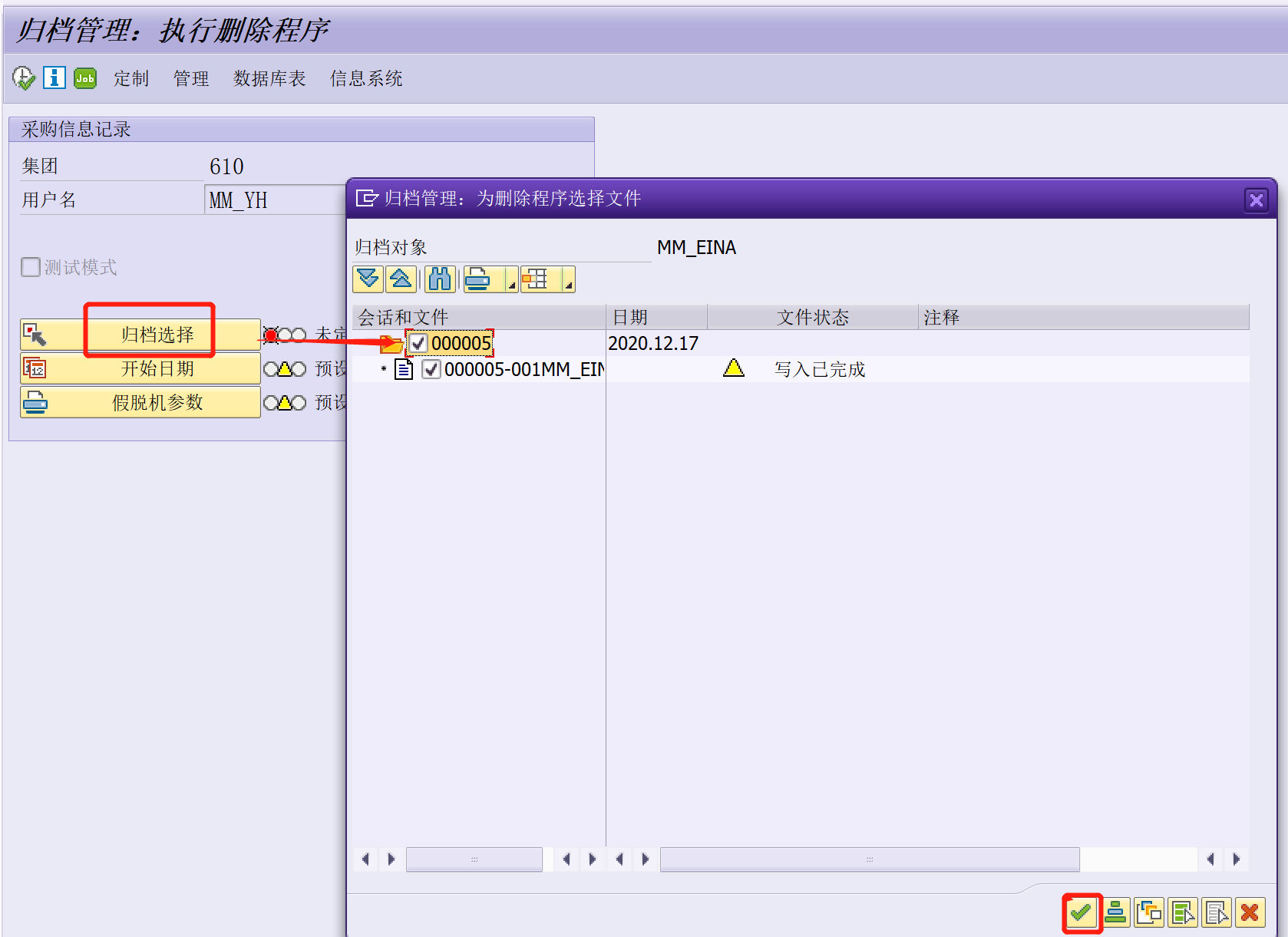The height and width of the screenshot is (937, 1288).
Task: Click the scrollbar thumb under 会话和文件 column
Action: tap(474, 859)
